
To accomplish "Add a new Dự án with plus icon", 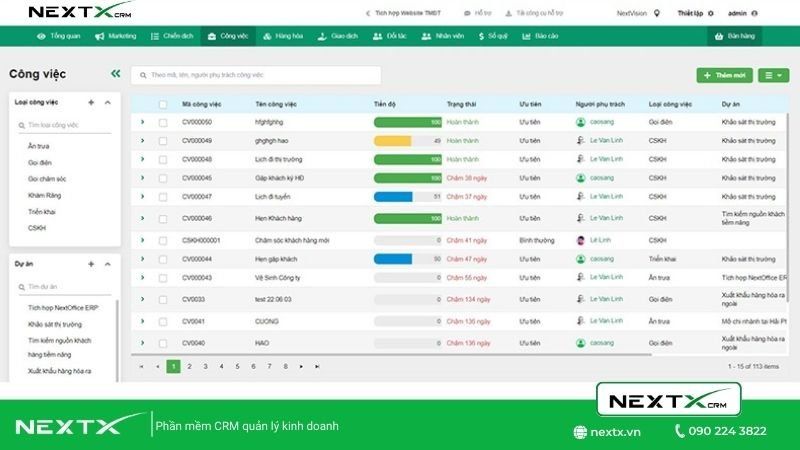I will 91,264.
